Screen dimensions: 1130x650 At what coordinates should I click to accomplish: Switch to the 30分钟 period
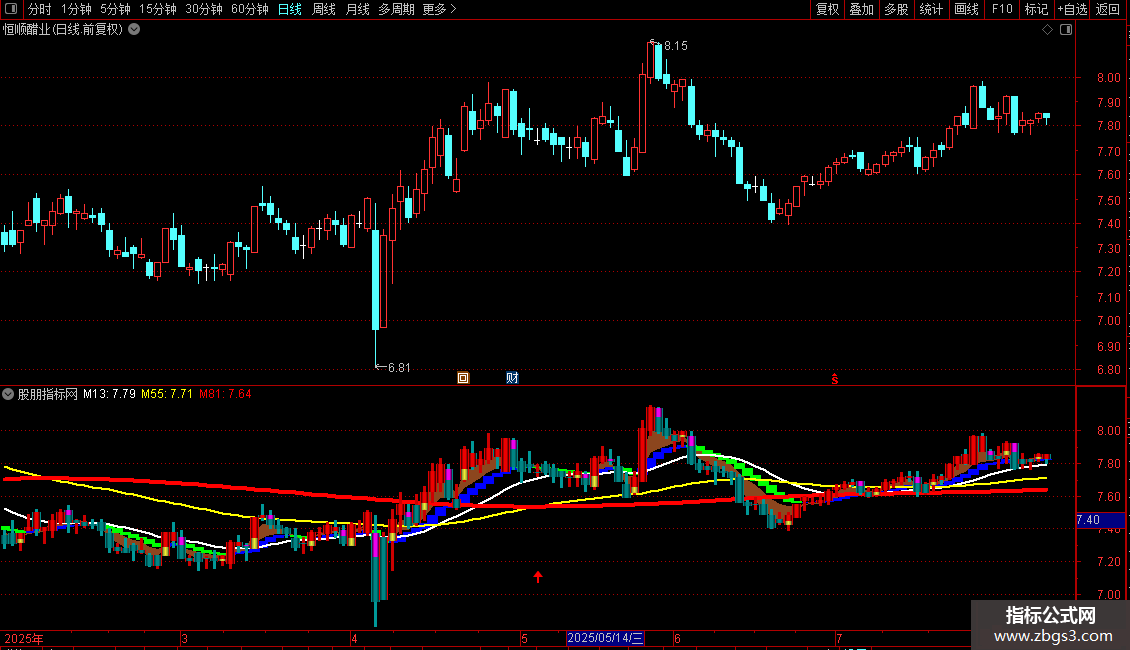[x=203, y=9]
